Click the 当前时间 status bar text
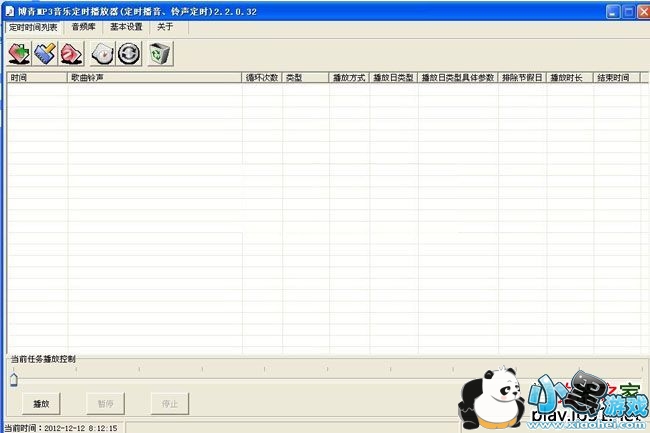This screenshot has height=433, width=650. (61, 428)
